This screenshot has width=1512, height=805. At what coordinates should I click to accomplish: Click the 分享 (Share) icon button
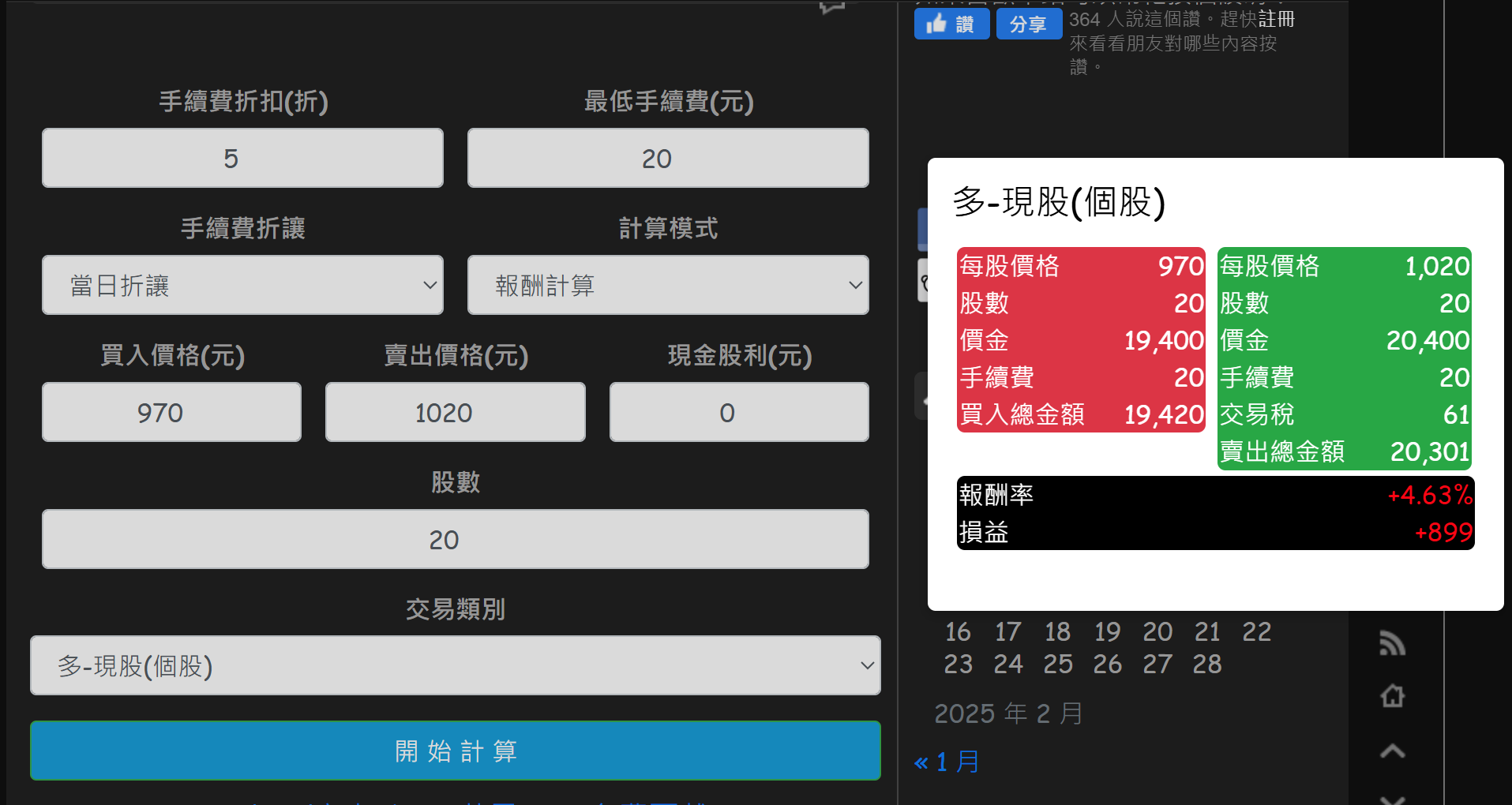point(1029,24)
